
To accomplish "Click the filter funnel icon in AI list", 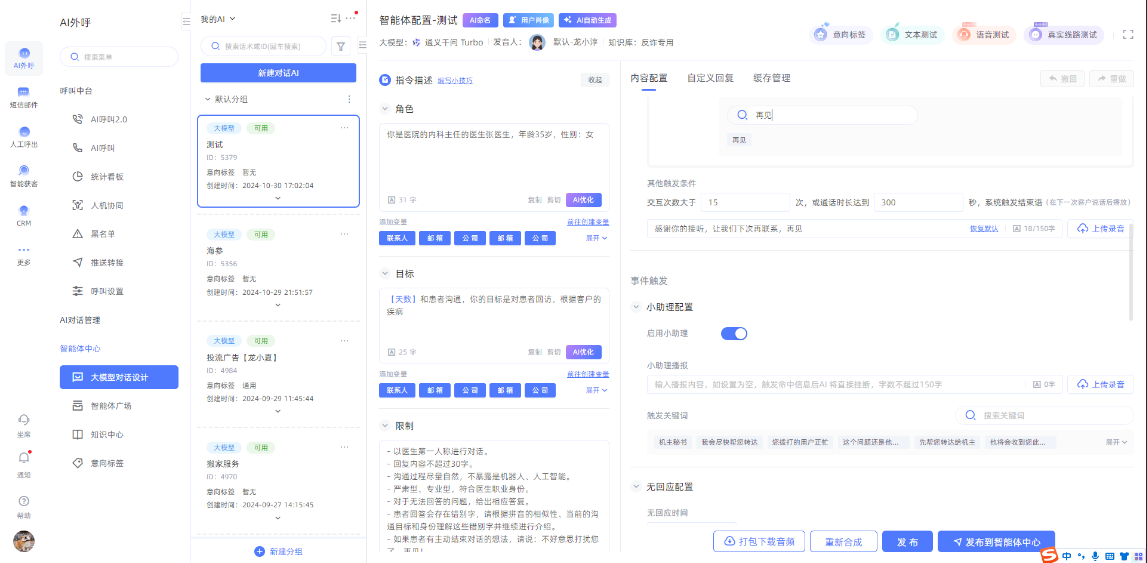I will (x=340, y=46).
